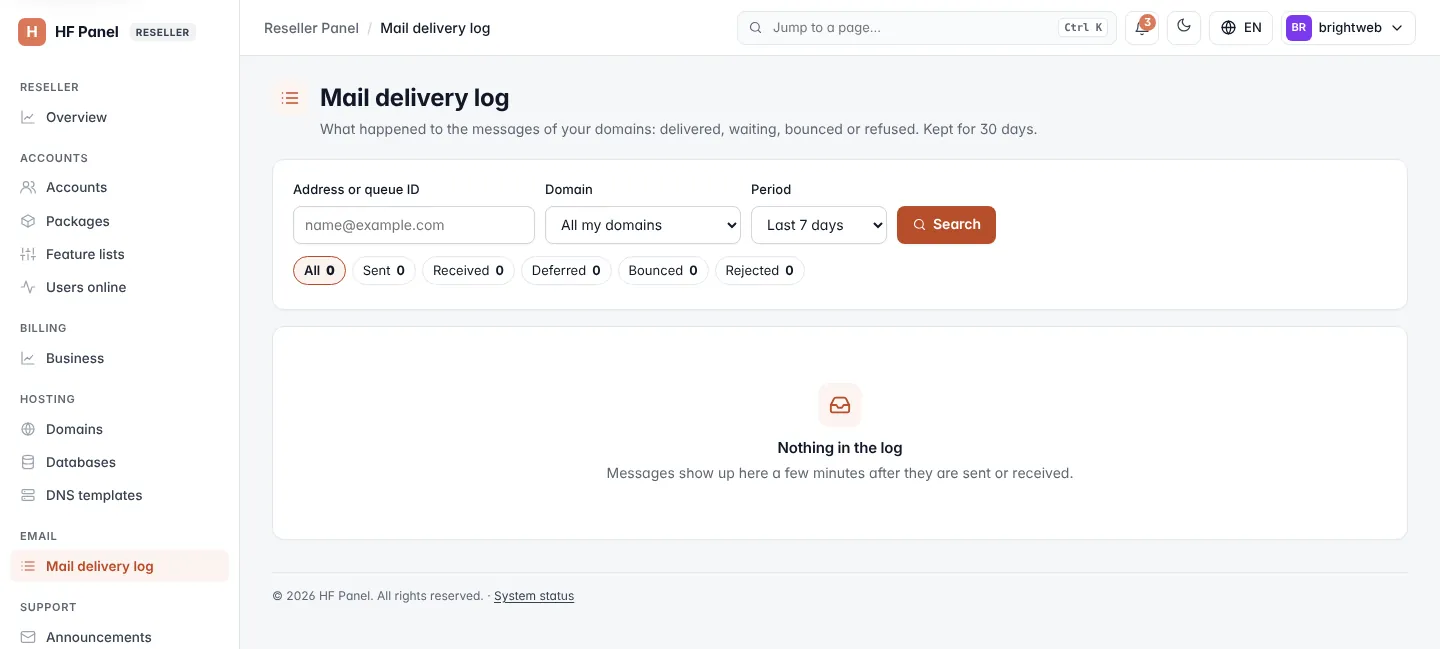Click the Overview chart icon
Image resolution: width=1440 pixels, height=649 pixels.
click(x=28, y=117)
